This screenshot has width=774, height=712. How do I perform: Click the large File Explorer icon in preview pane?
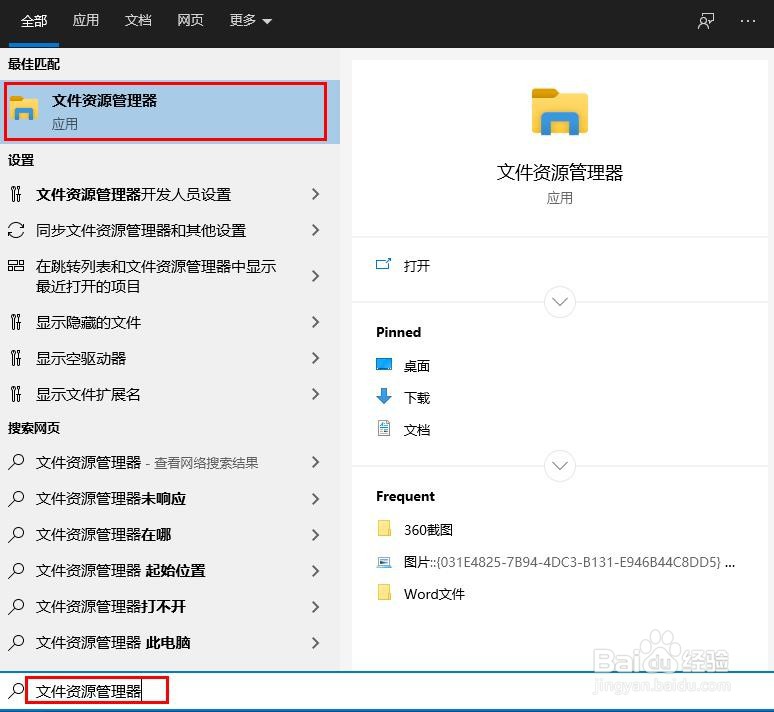tap(560, 112)
